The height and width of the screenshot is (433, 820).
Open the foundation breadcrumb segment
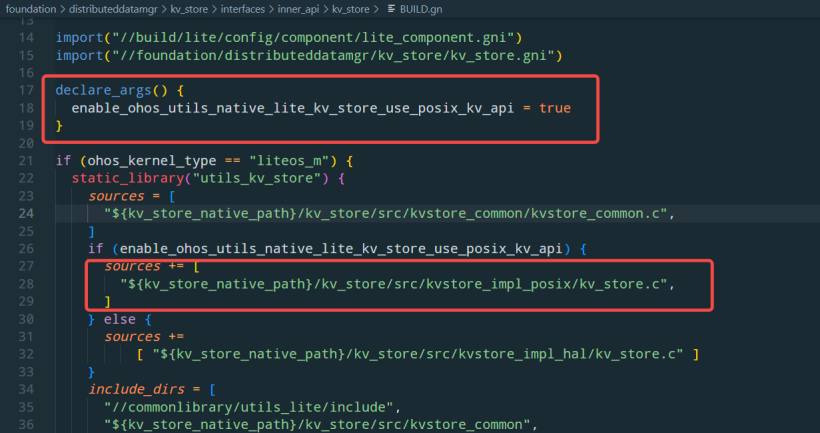point(31,10)
